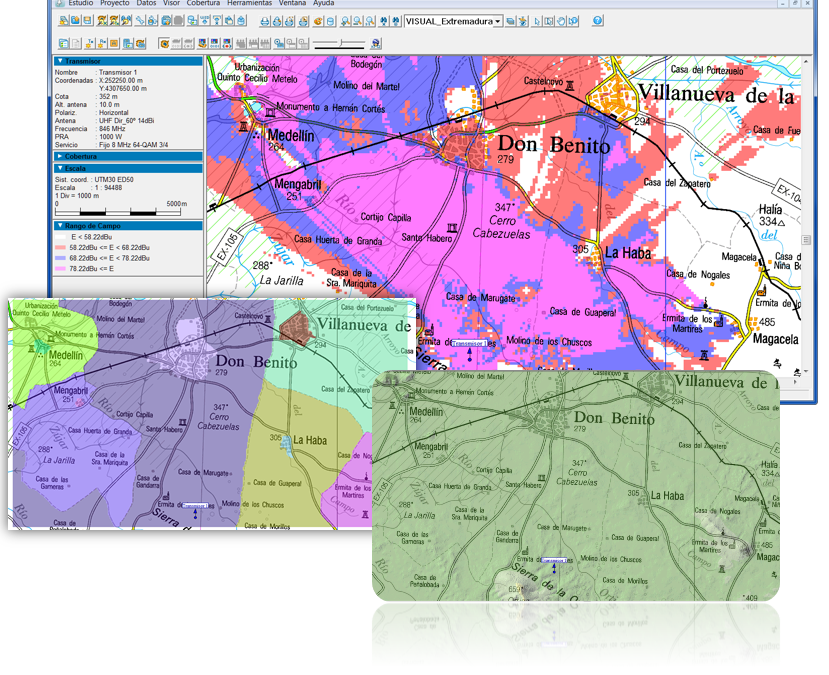Click the map's vertical scrollbar

[806, 217]
